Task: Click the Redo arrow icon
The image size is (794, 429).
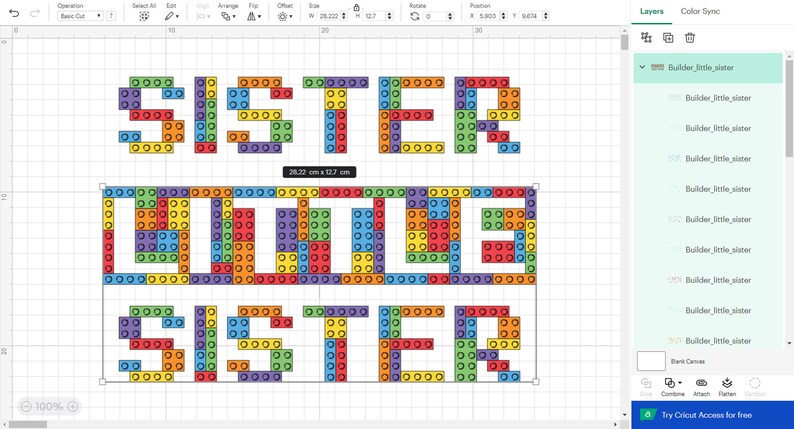Action: pos(34,13)
